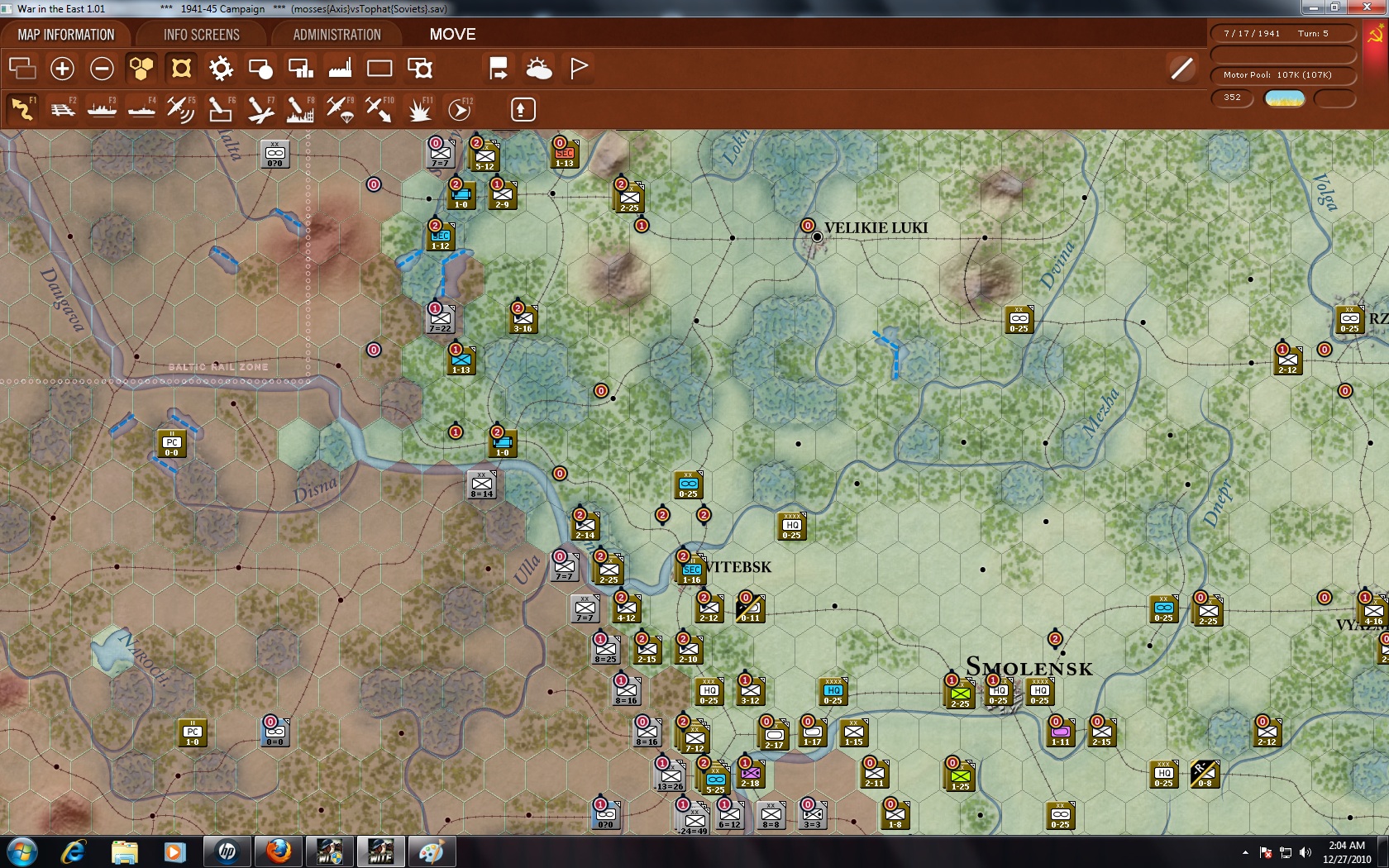1389x868 pixels.
Task: Select F3 naval transport ship icon
Action: point(102,109)
